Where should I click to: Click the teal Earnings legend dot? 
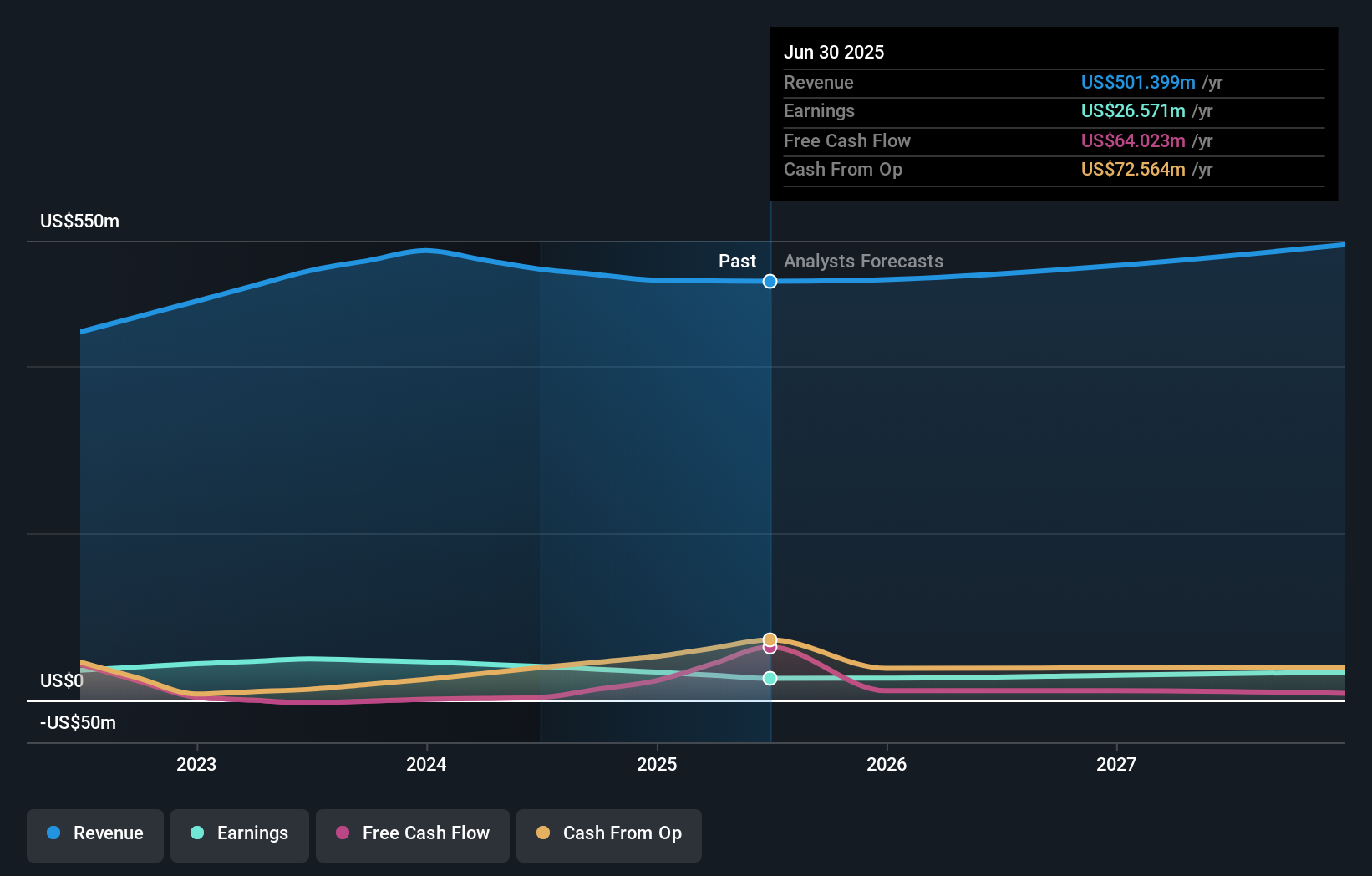197,833
